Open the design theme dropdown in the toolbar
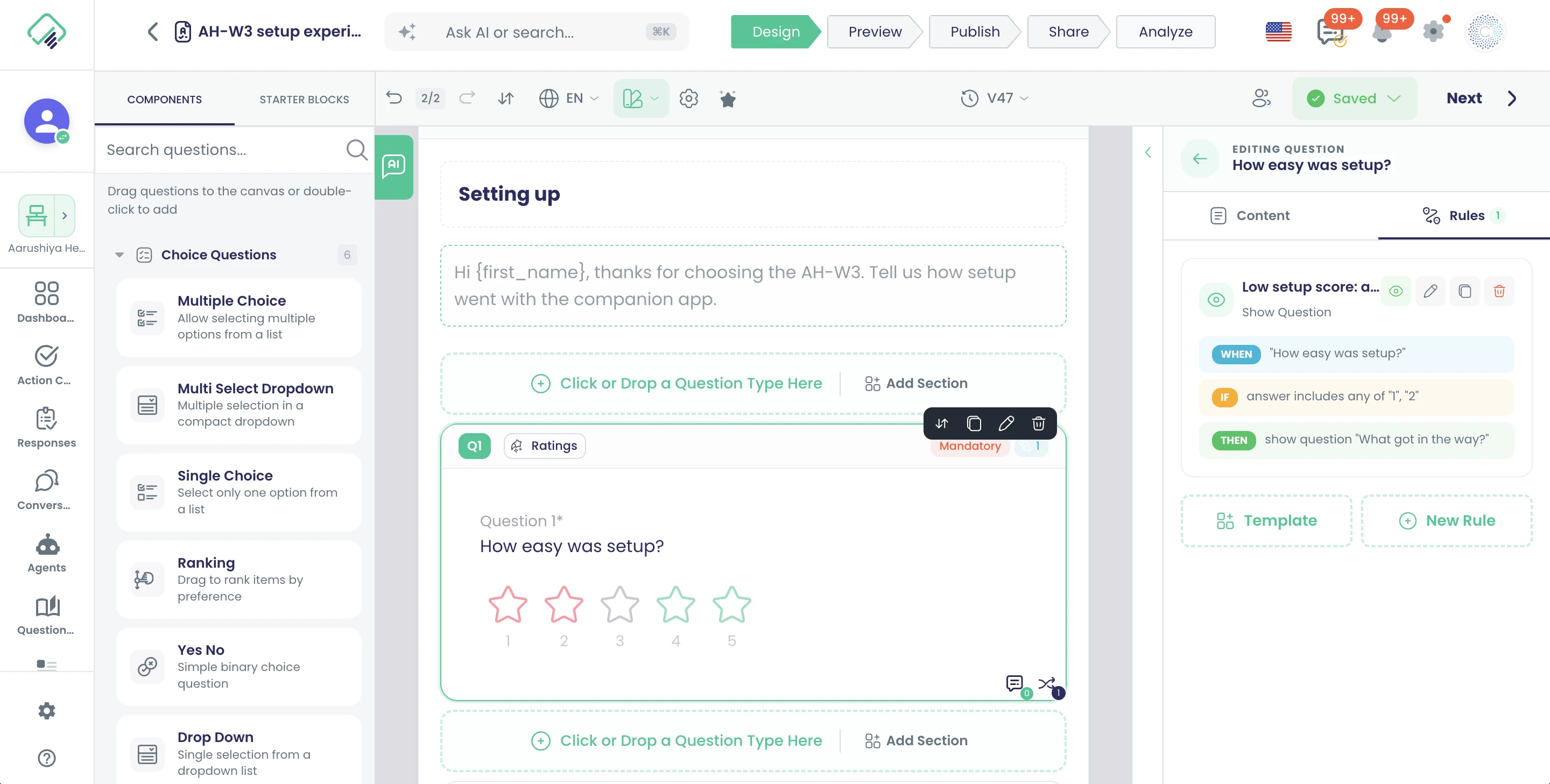Image resolution: width=1550 pixels, height=784 pixels. click(x=641, y=98)
